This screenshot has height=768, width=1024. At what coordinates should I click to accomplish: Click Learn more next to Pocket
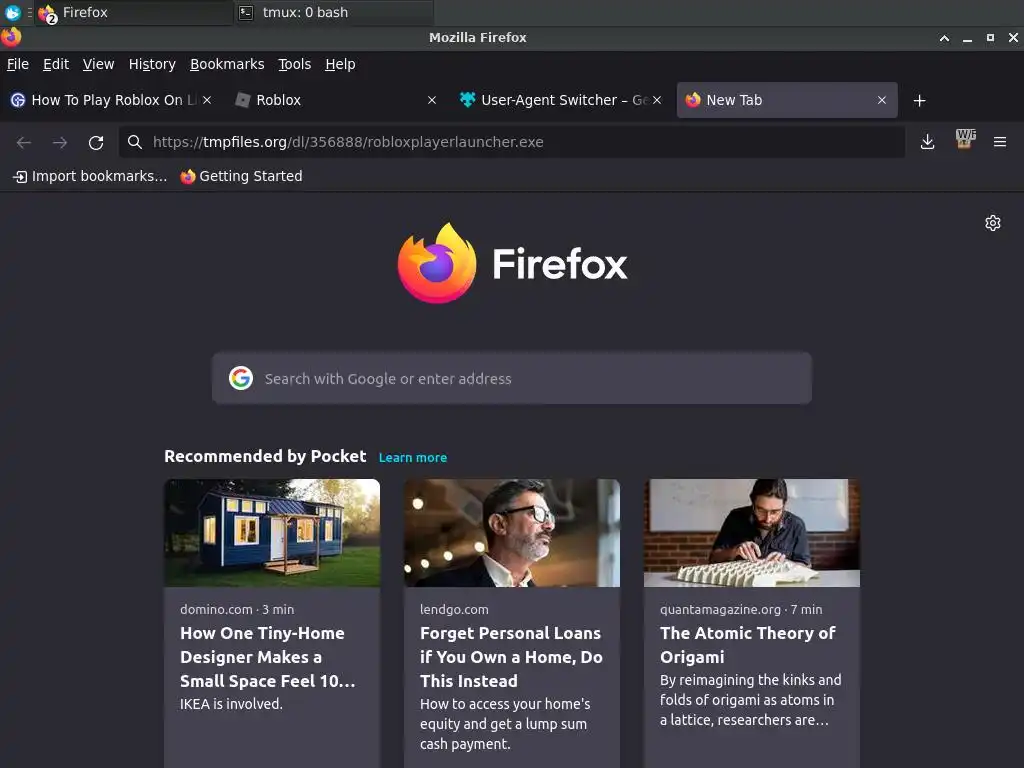click(x=413, y=458)
